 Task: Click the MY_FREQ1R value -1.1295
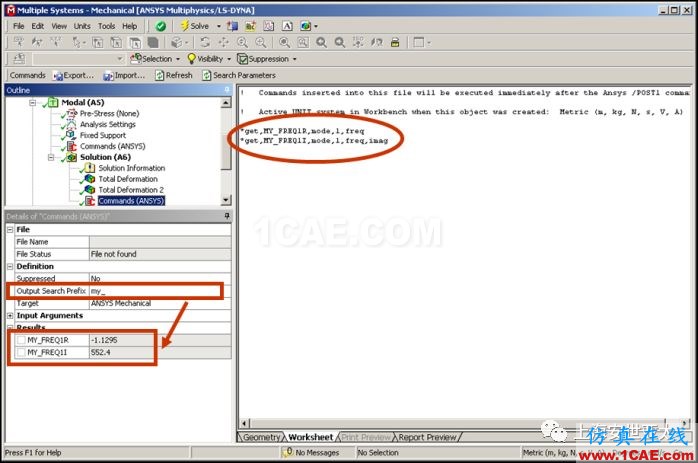[104, 340]
